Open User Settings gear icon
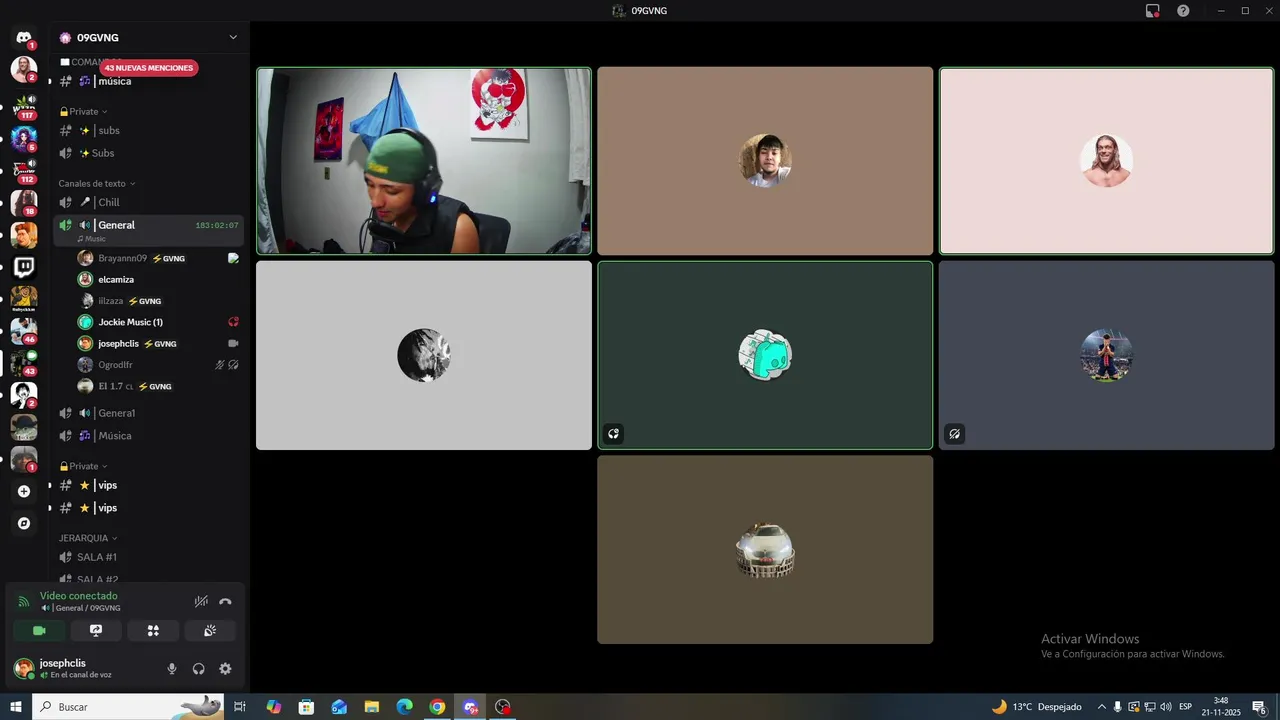The image size is (1280, 720). pyautogui.click(x=225, y=669)
